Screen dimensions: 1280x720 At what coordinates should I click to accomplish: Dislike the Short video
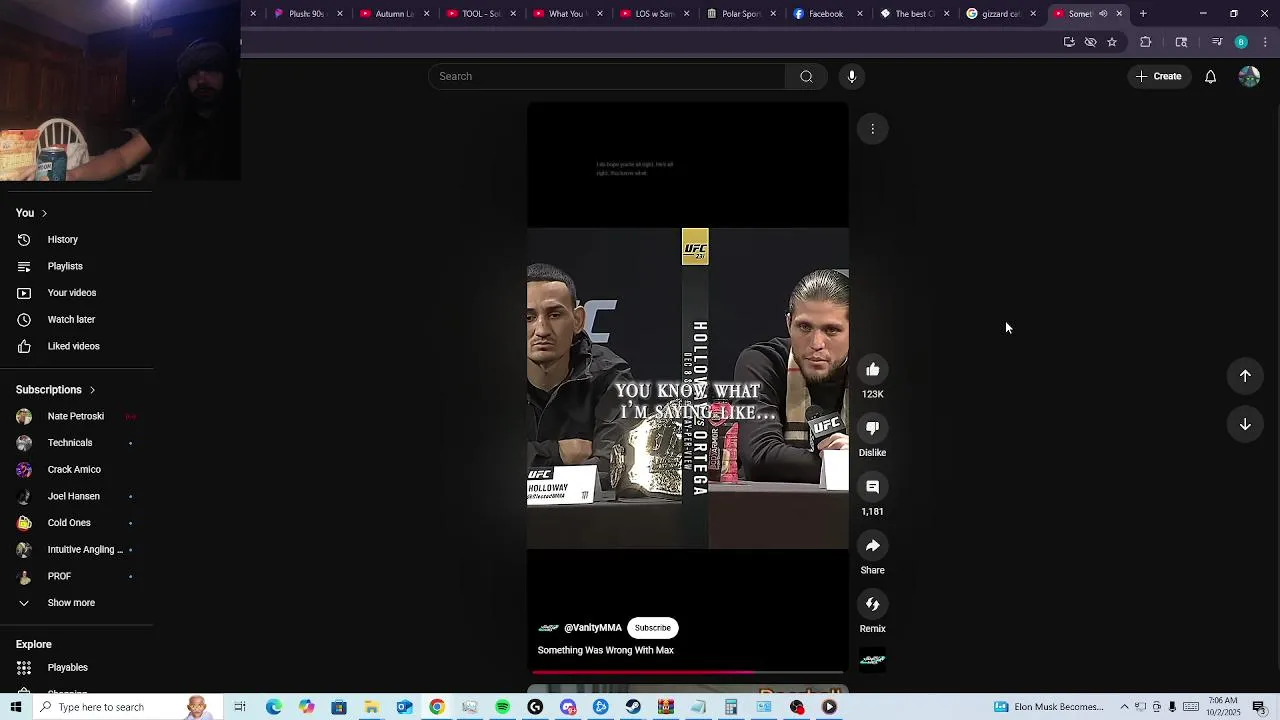(872, 428)
